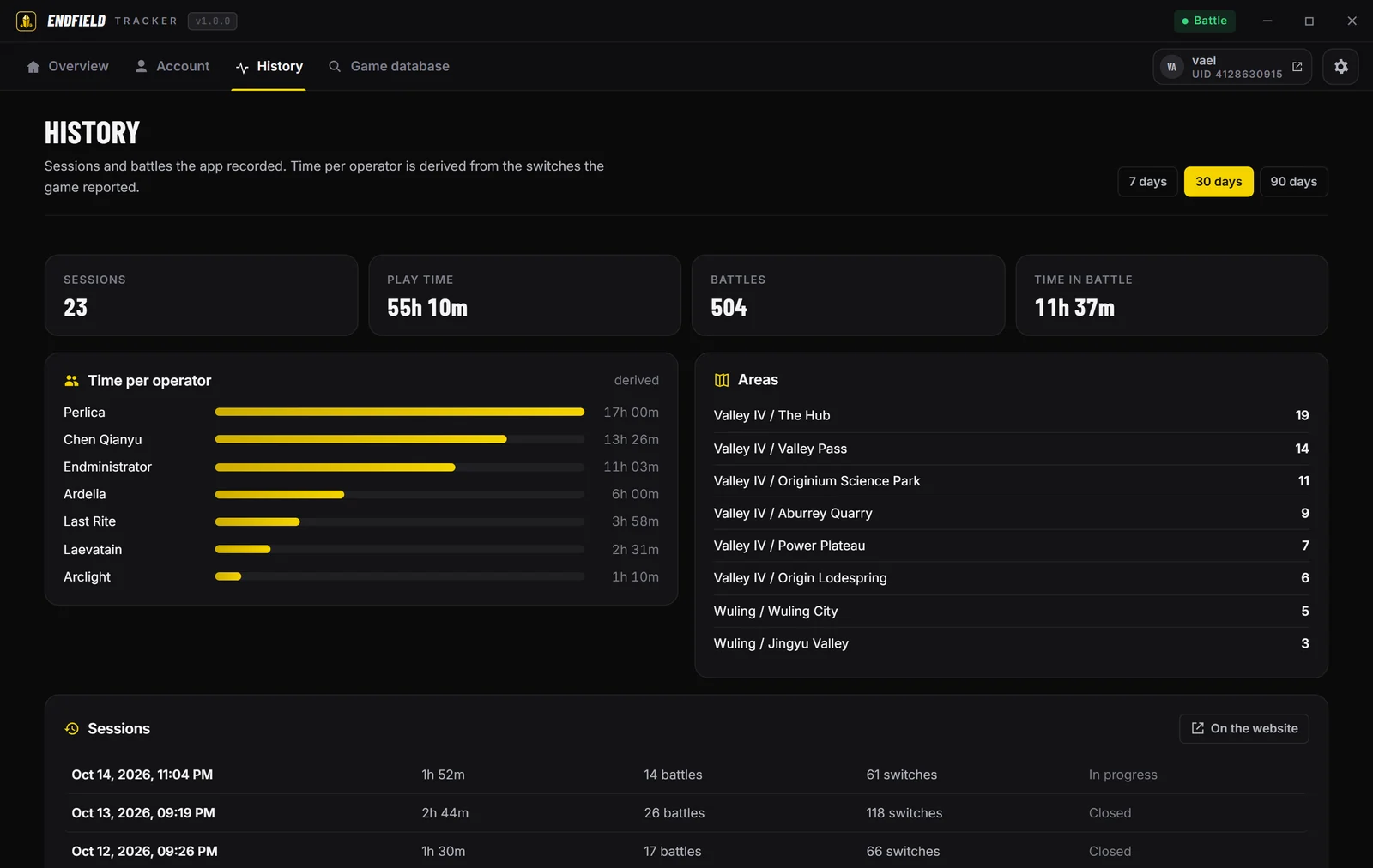This screenshot has width=1373, height=868.
Task: Maximize the Endfield Tracker window
Action: pos(1309,21)
